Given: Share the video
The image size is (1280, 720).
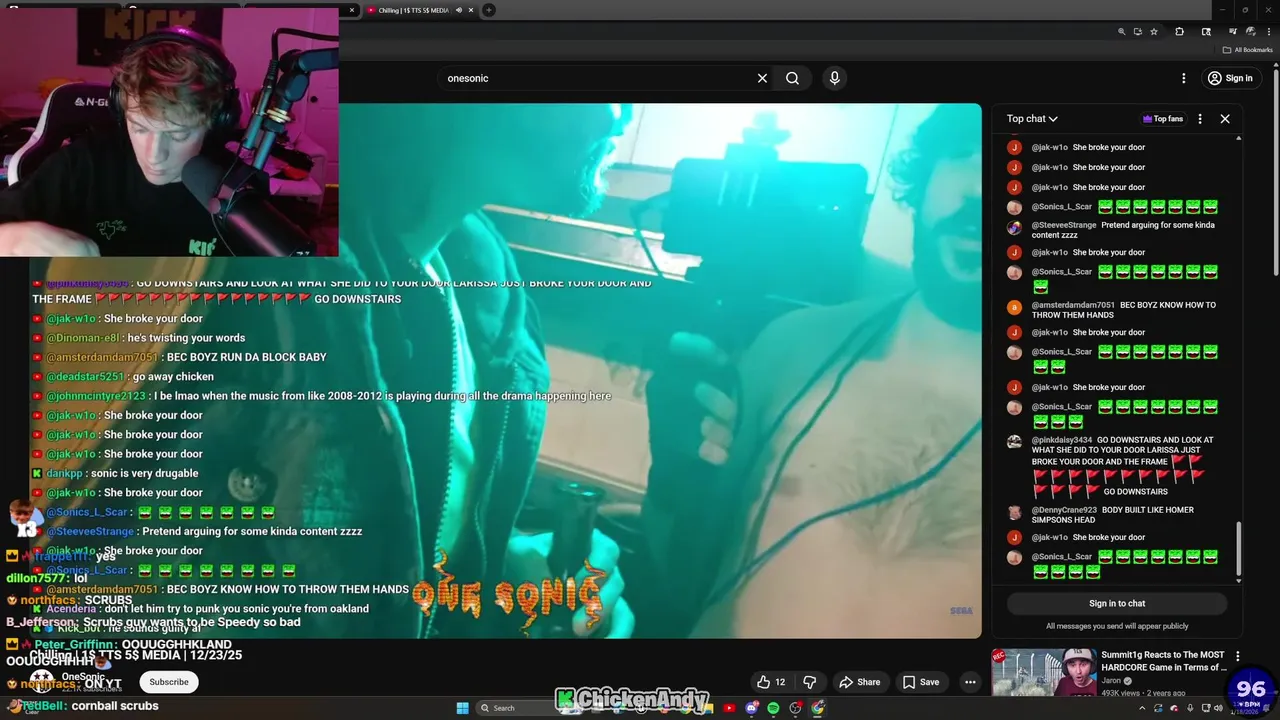Looking at the screenshot, I should tap(860, 682).
